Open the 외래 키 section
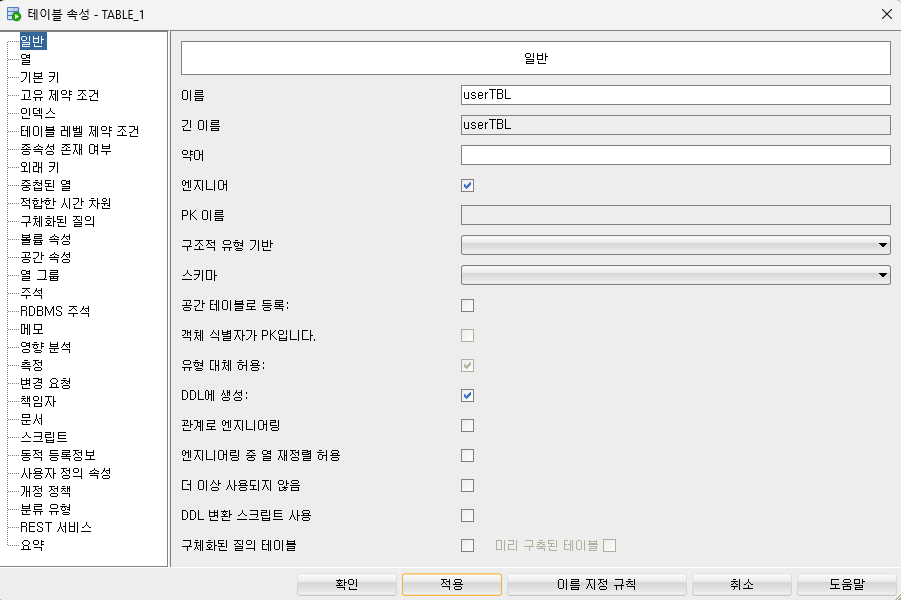The height and width of the screenshot is (600, 901). click(x=40, y=167)
